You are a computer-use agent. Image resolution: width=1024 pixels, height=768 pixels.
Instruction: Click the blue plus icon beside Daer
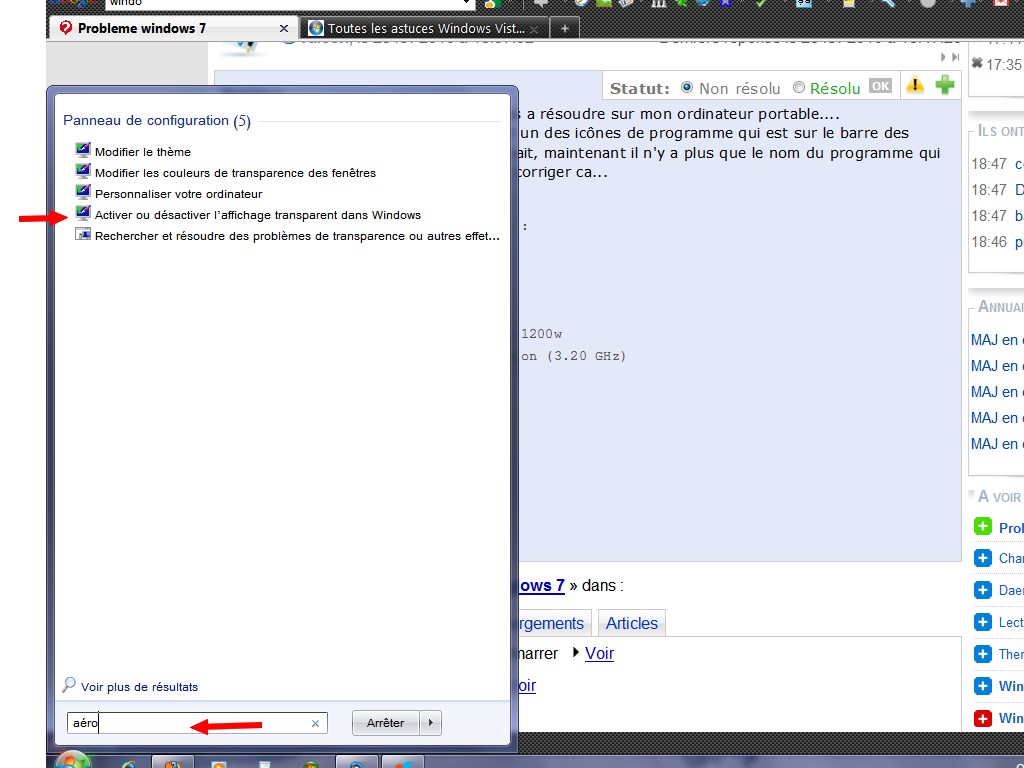tap(983, 590)
